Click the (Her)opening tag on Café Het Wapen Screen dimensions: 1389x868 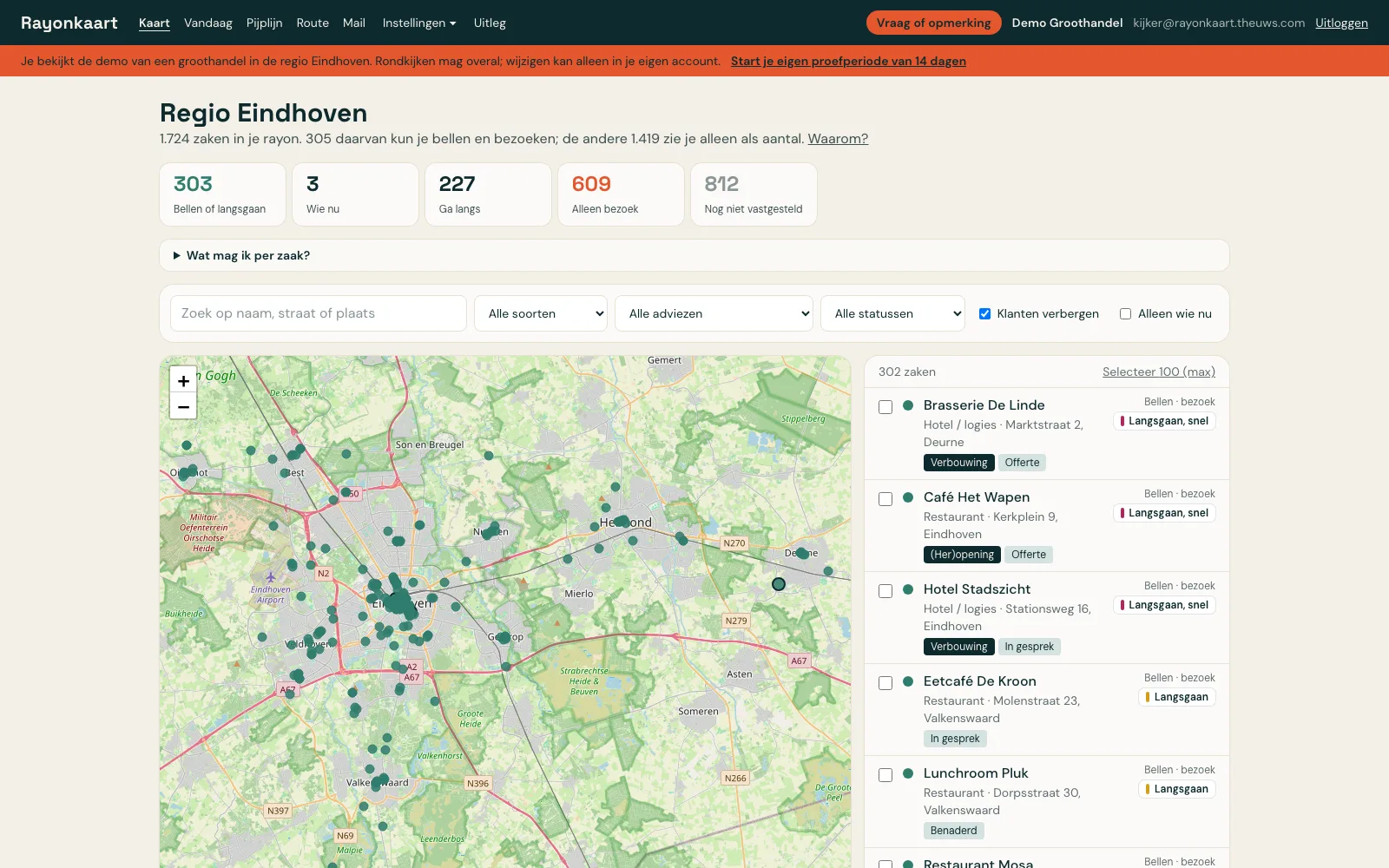point(962,555)
